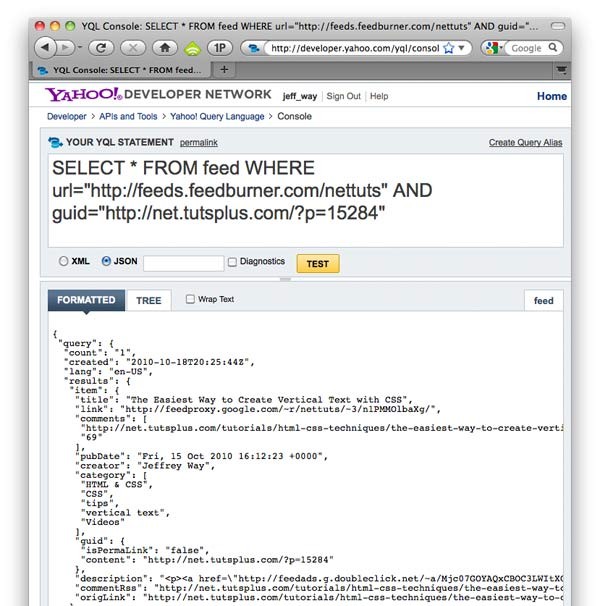Click the magnifier search icon
600x606 pixels.
point(553,48)
